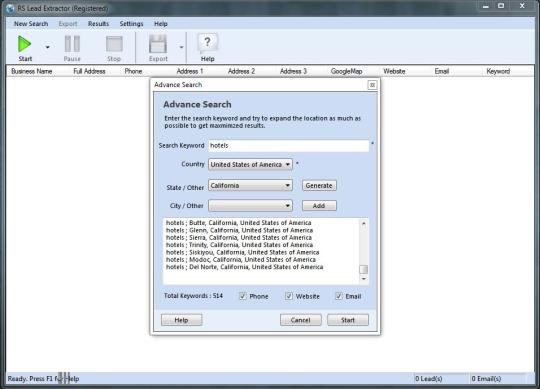540x389 pixels.
Task: Open the Results menu
Action: 98,24
